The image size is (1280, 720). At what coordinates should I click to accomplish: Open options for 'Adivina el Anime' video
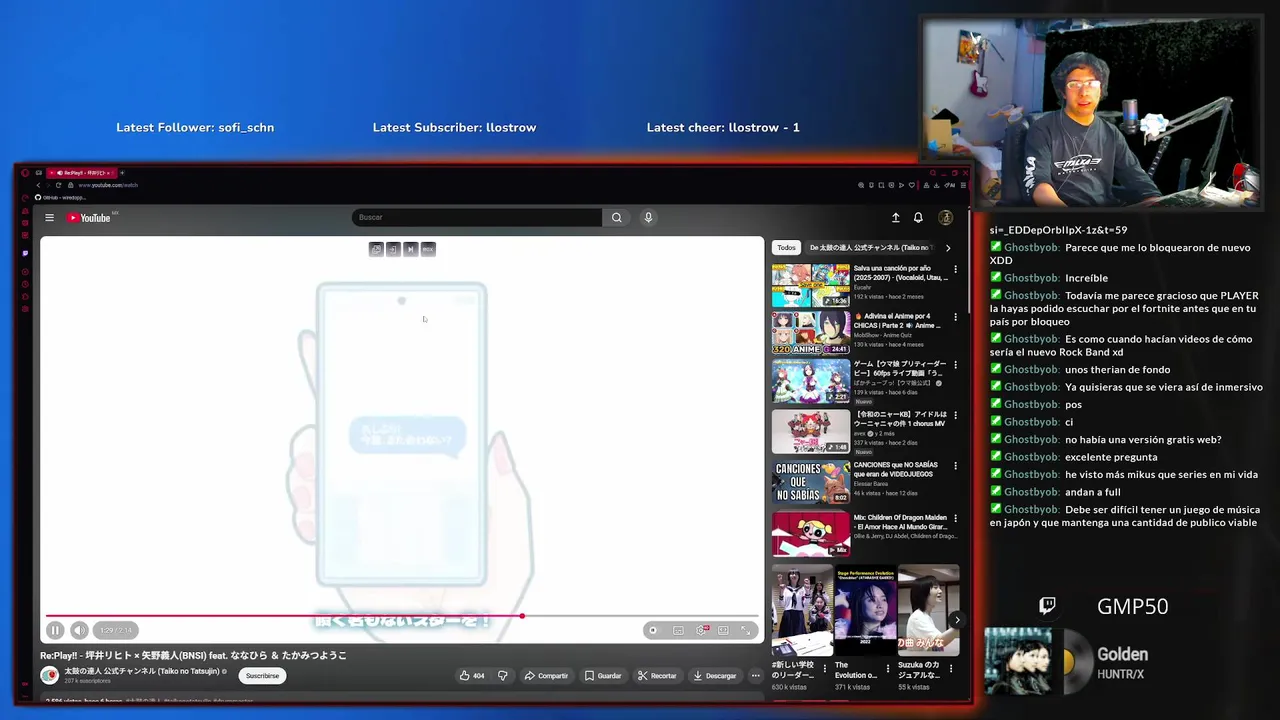point(955,317)
